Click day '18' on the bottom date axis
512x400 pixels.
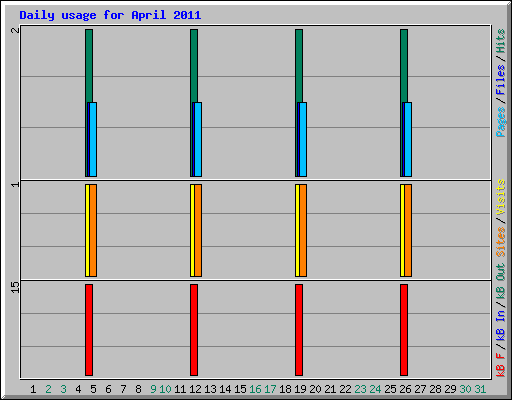(285, 389)
